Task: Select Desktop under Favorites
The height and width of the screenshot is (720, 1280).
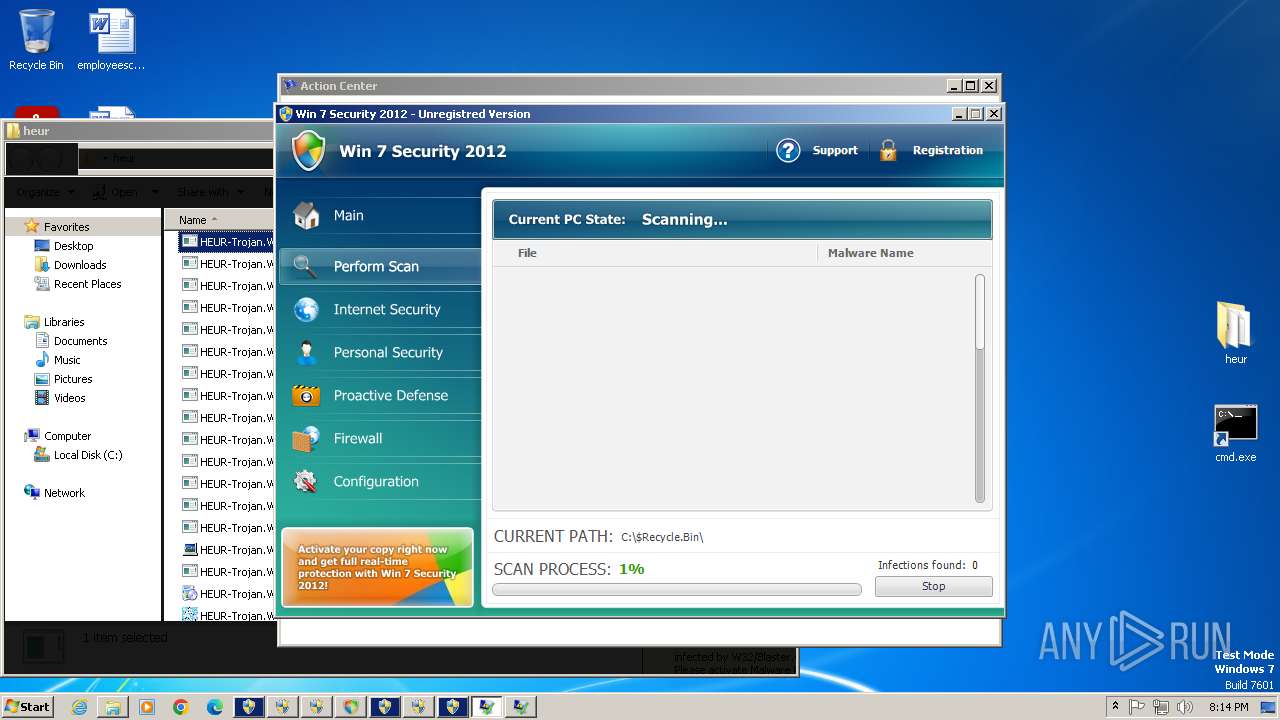Action: 73,246
